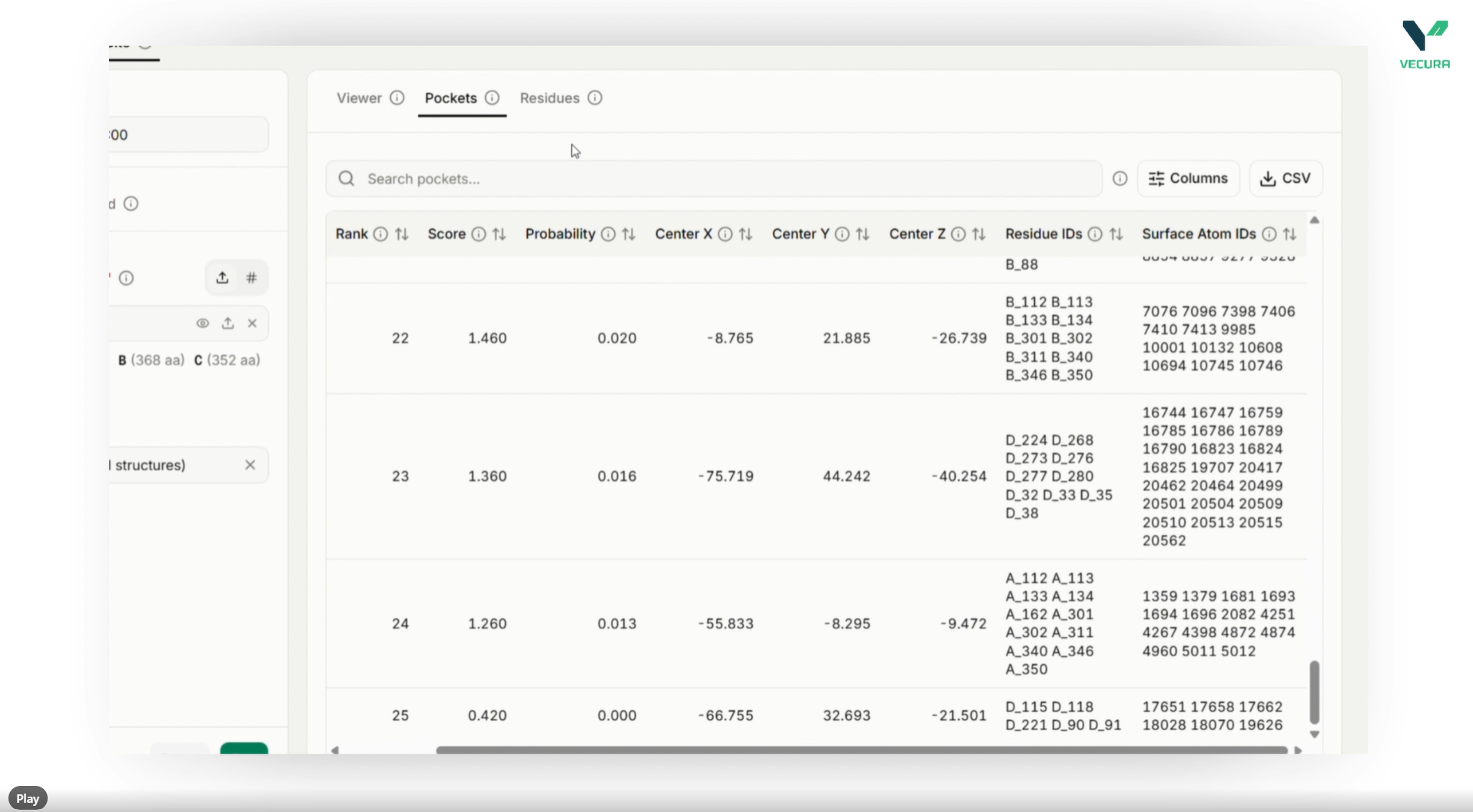Click the green button in left panel
The width and height of the screenshot is (1473, 812).
click(244, 748)
